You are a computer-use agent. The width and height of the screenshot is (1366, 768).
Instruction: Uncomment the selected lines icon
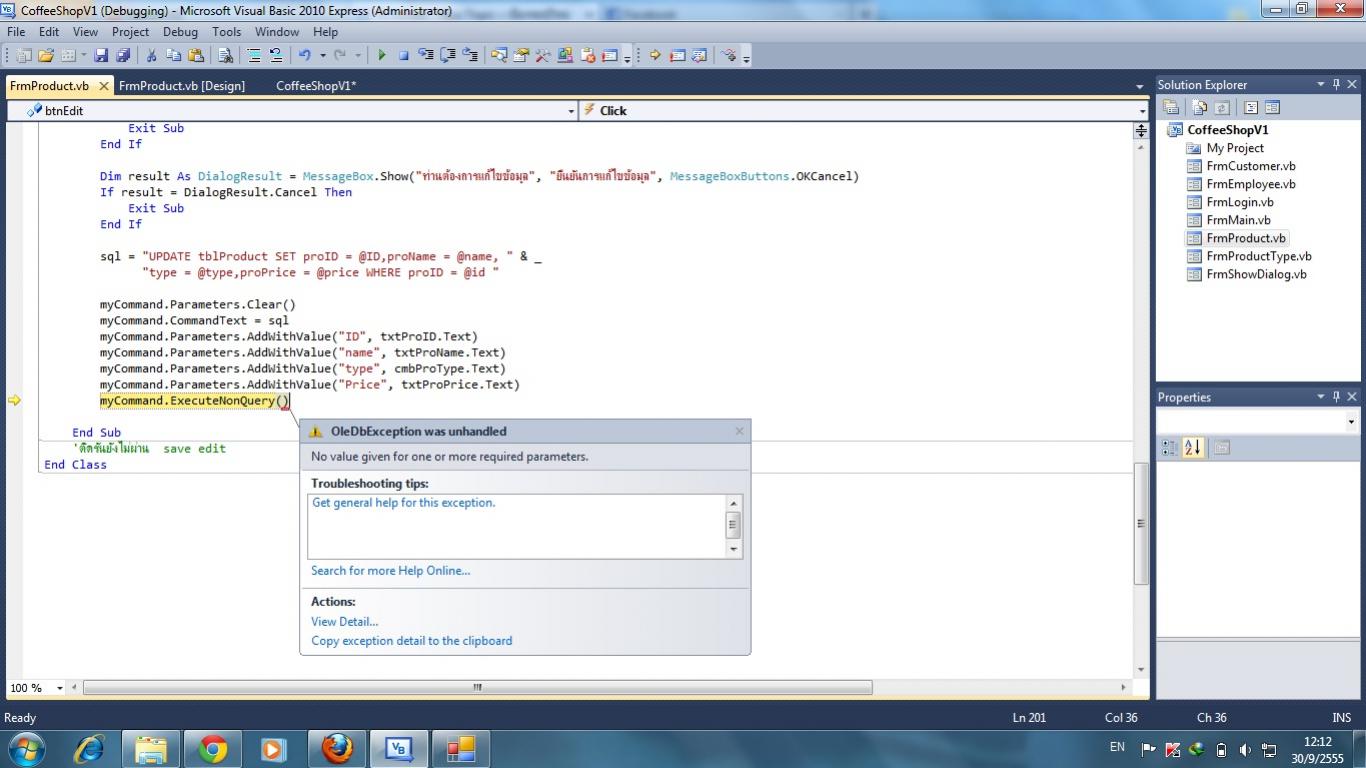[x=276, y=56]
